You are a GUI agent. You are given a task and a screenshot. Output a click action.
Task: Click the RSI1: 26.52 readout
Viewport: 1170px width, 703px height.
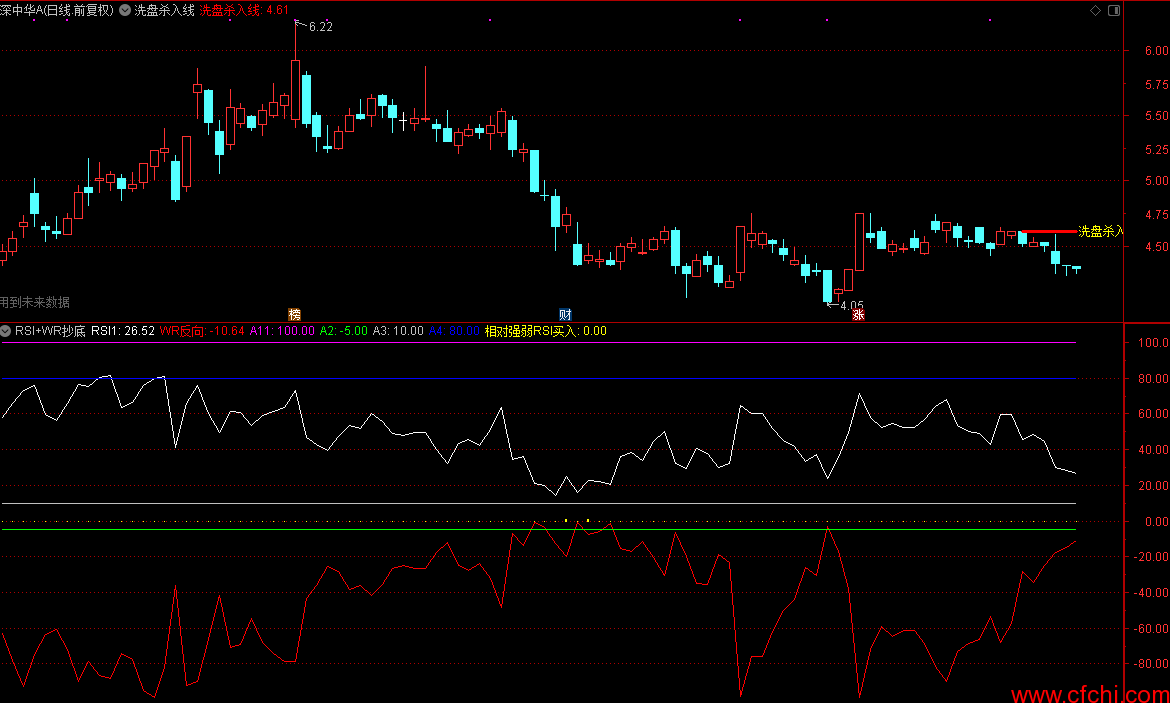coord(123,331)
